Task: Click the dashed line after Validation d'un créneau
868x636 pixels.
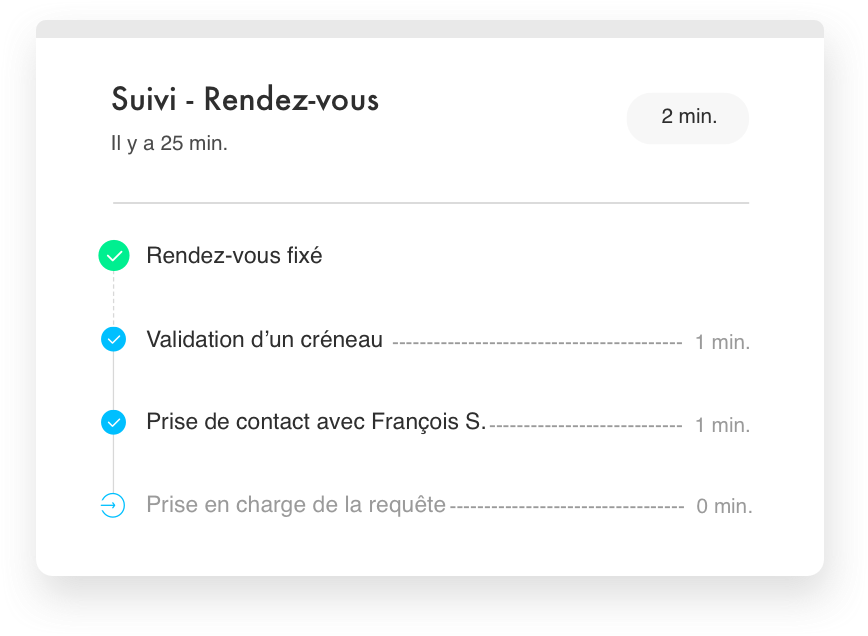Action: pyautogui.click(x=538, y=344)
